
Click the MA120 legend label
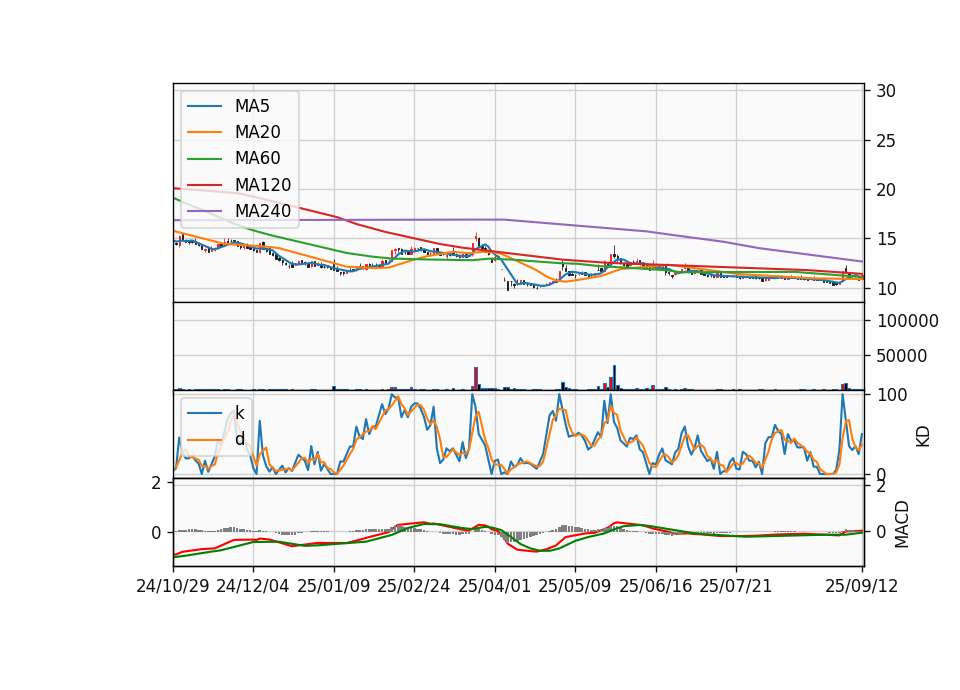click(263, 185)
